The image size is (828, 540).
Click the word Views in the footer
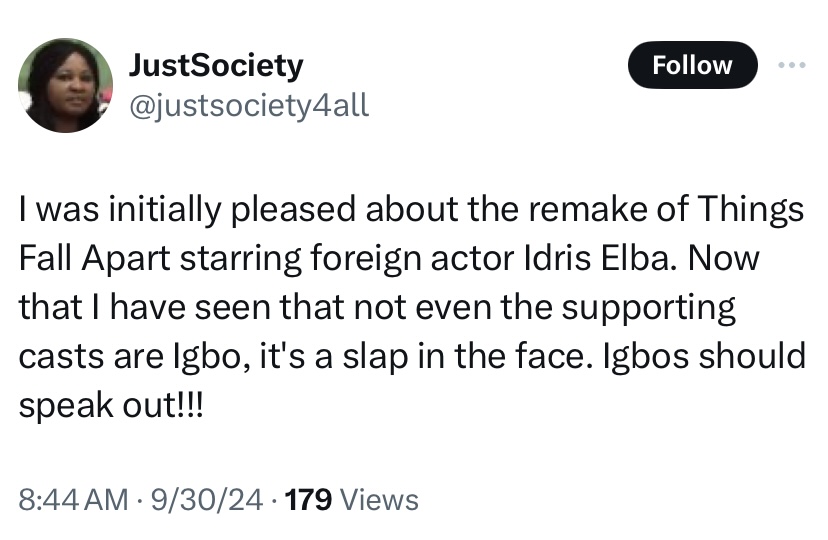pyautogui.click(x=379, y=499)
